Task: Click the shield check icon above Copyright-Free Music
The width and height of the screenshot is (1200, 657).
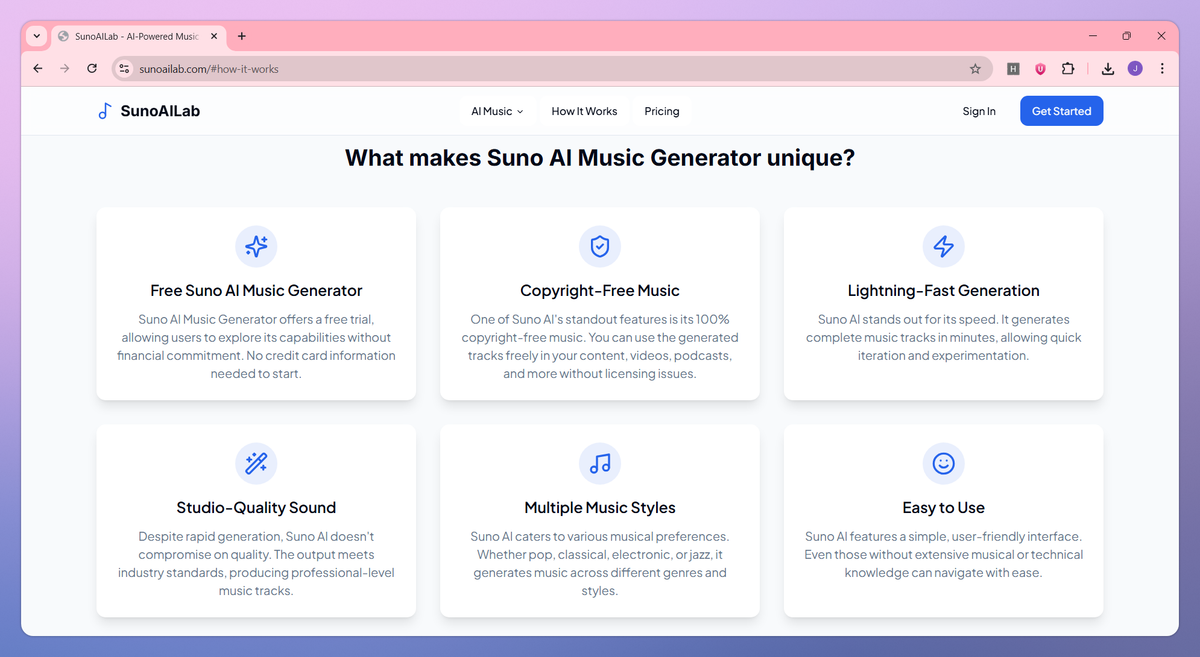Action: tap(600, 246)
